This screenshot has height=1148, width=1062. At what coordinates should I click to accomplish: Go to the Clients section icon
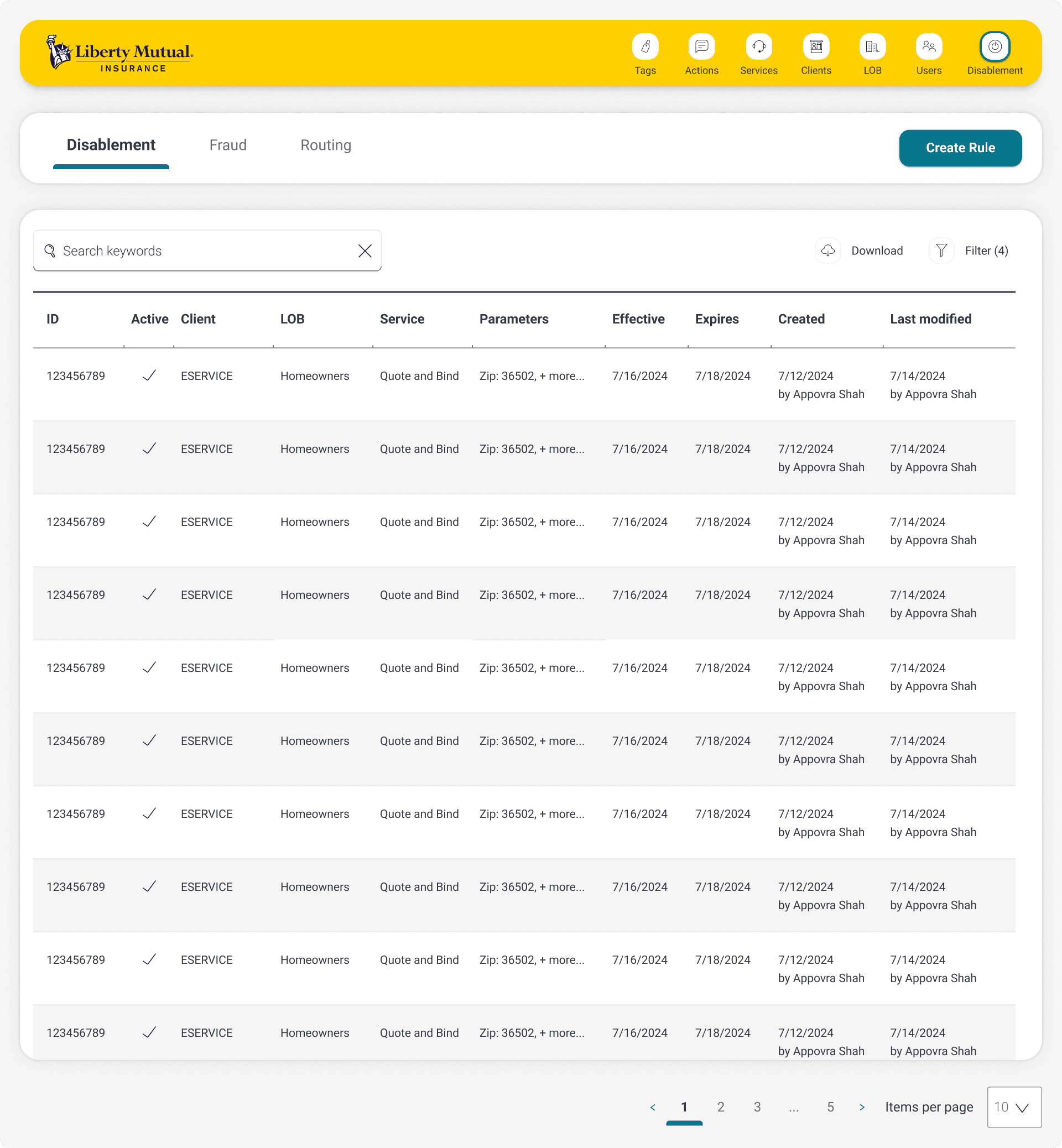point(815,46)
